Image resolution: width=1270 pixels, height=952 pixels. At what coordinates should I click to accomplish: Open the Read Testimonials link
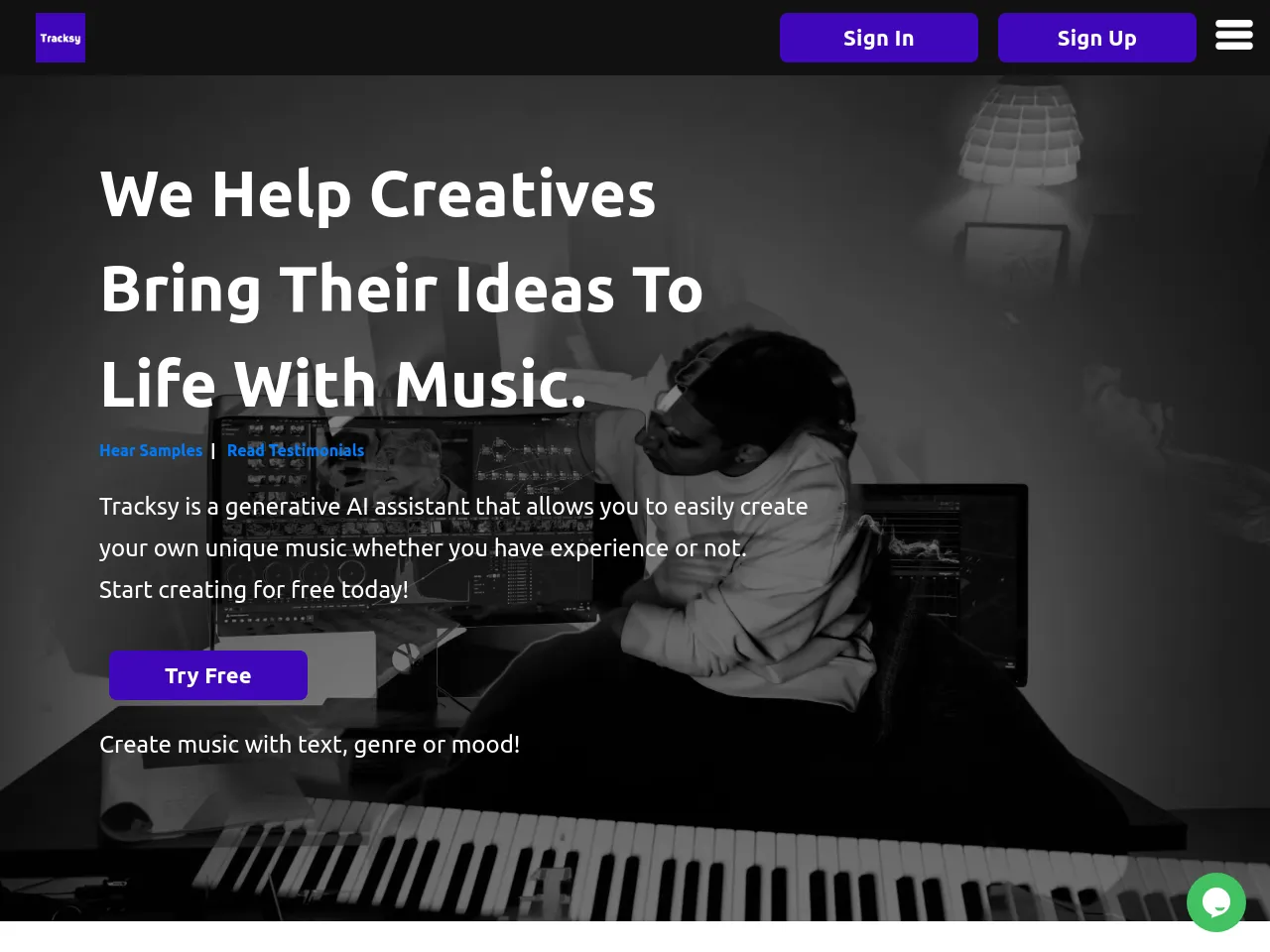[x=296, y=450]
